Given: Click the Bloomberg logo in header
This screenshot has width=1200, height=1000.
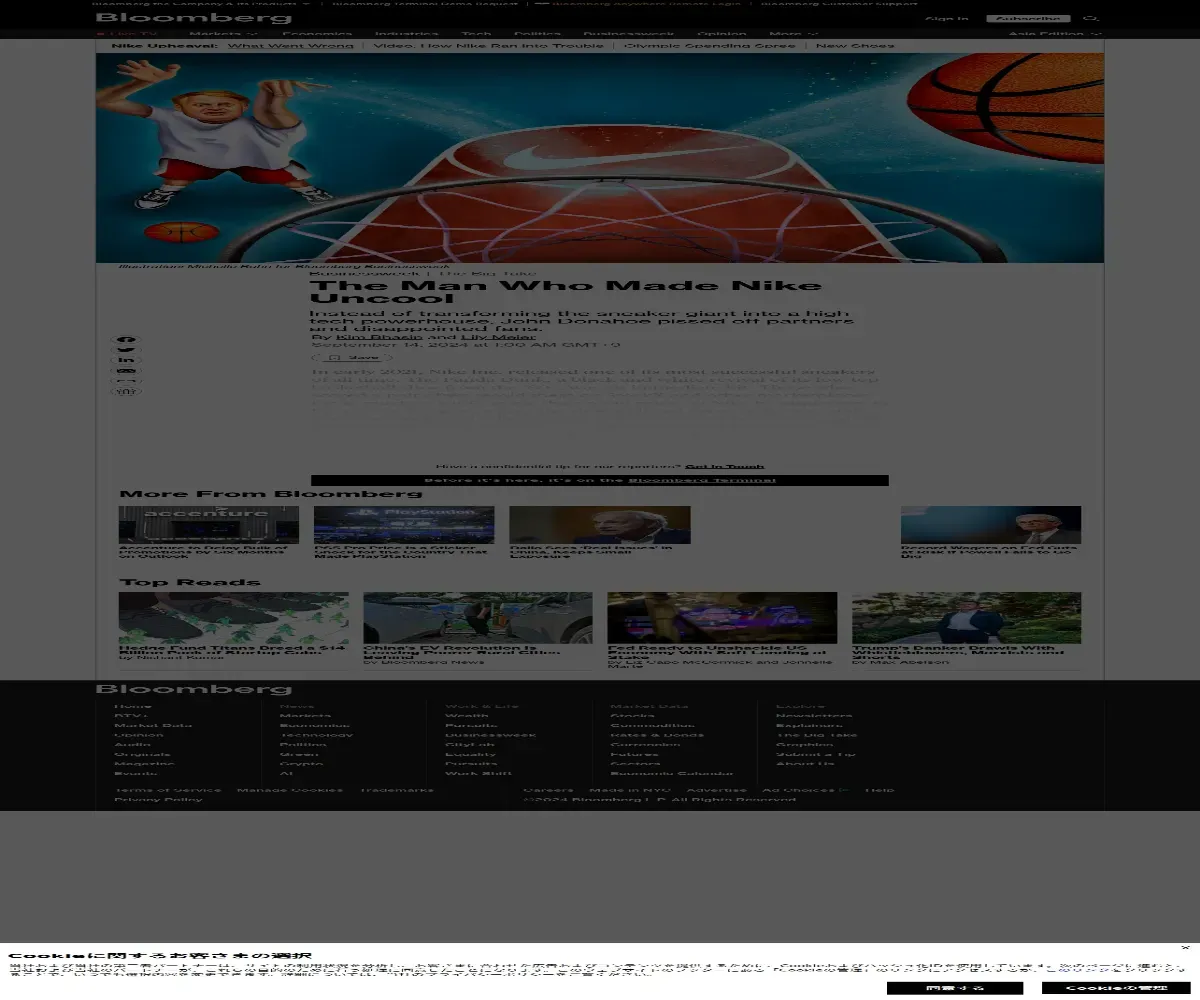Looking at the screenshot, I should click(193, 18).
